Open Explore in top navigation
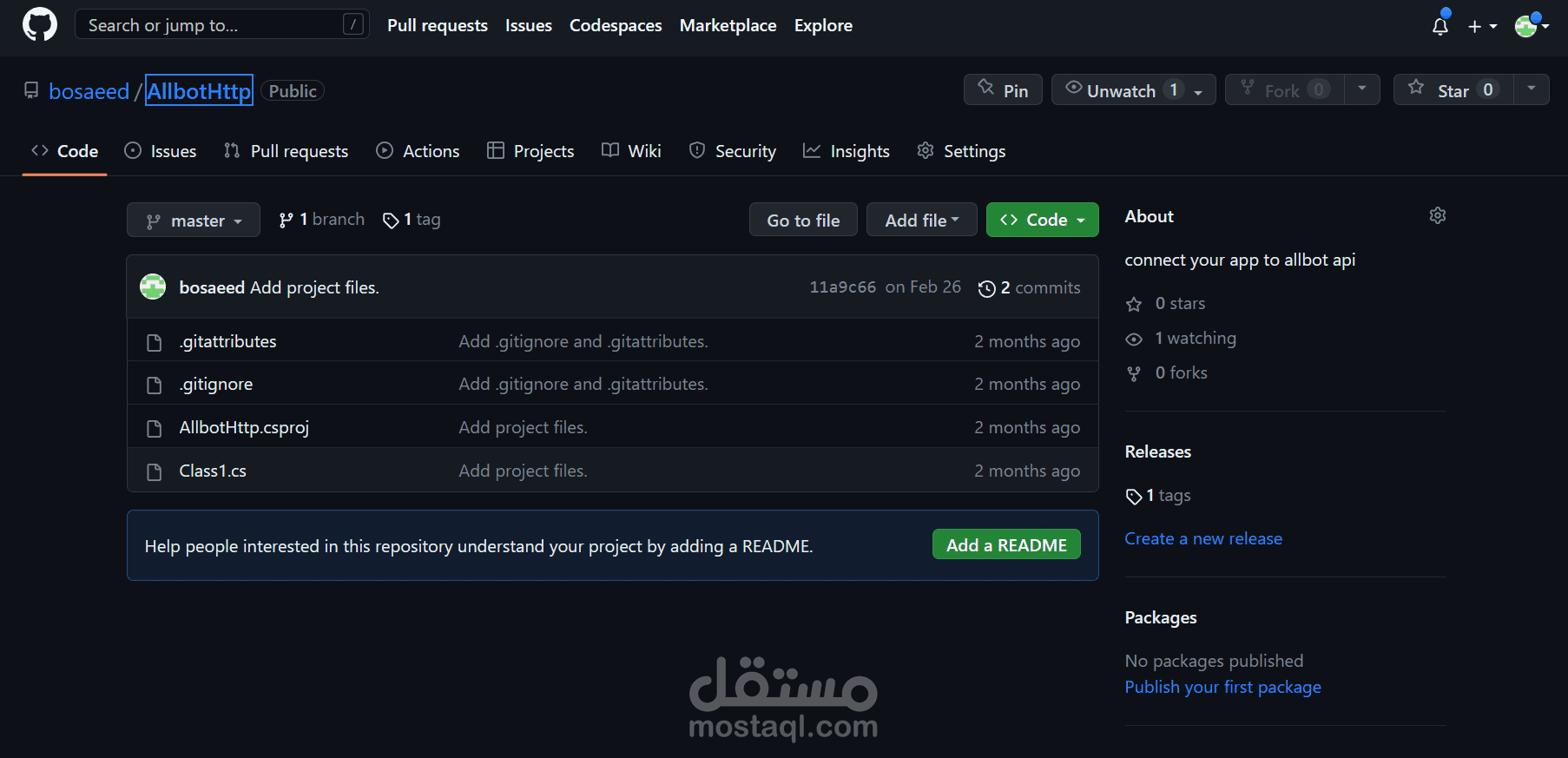Viewport: 1568px width, 758px height. pyautogui.click(x=823, y=25)
